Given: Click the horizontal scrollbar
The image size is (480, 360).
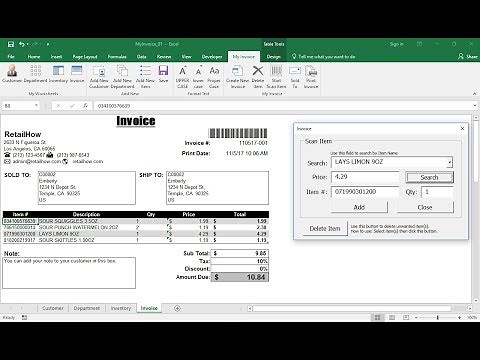Looking at the screenshot, I should click(x=352, y=308).
